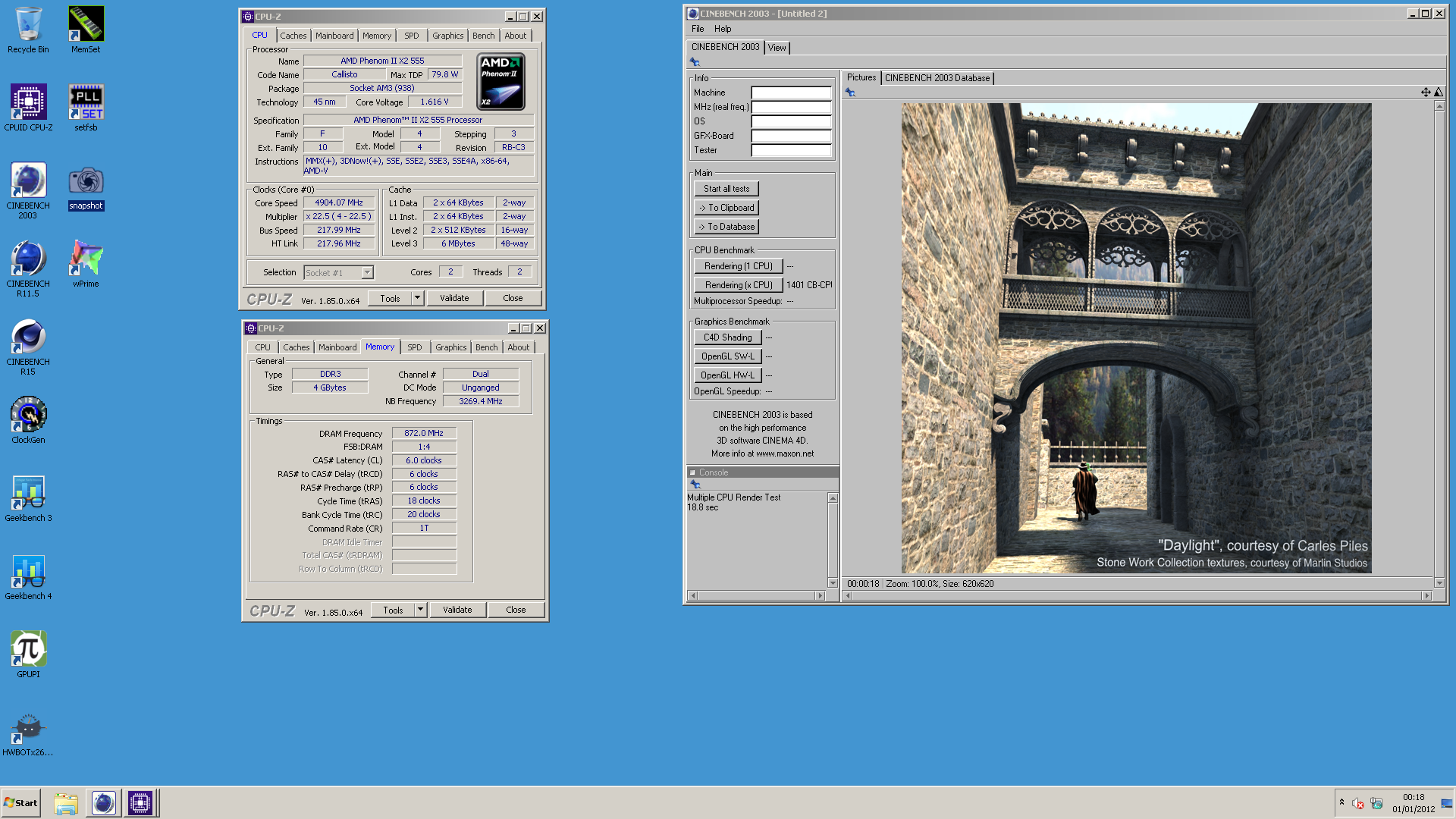Viewport: 1456px width, 819px height.
Task: Launch CINEBENCH R15 desktop shortcut
Action: tap(28, 347)
